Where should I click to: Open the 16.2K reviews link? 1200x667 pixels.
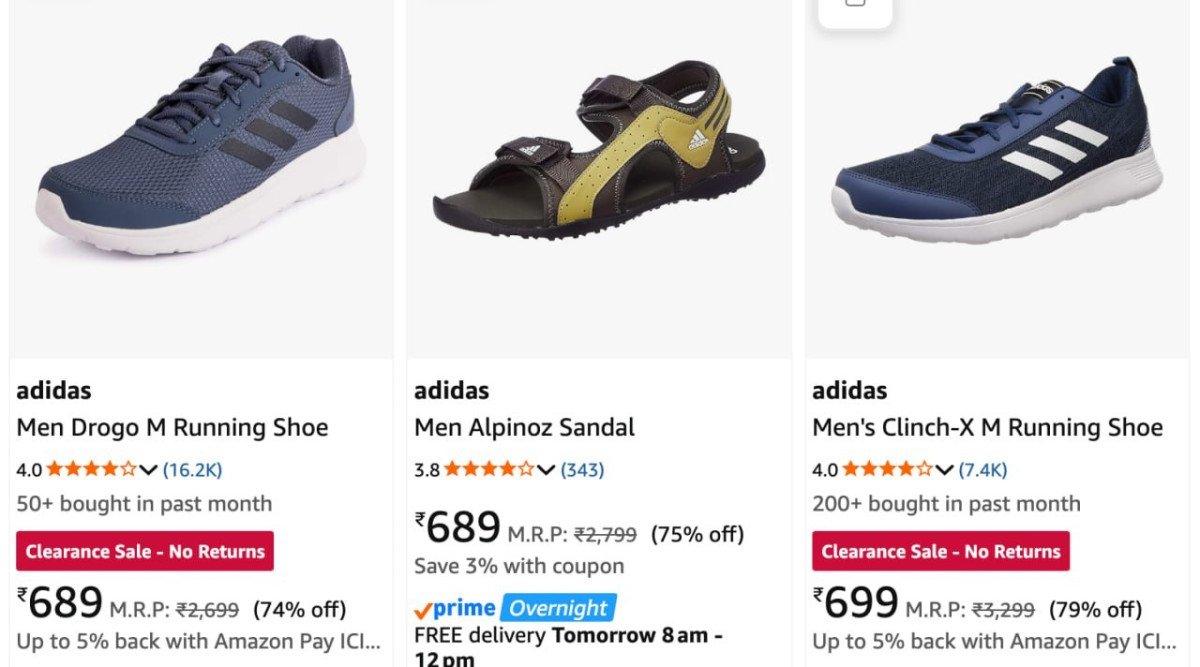click(x=192, y=469)
